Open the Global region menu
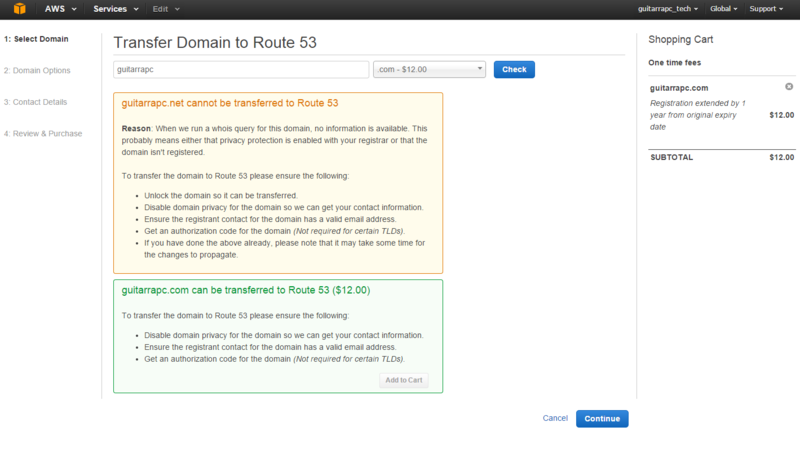 [723, 9]
